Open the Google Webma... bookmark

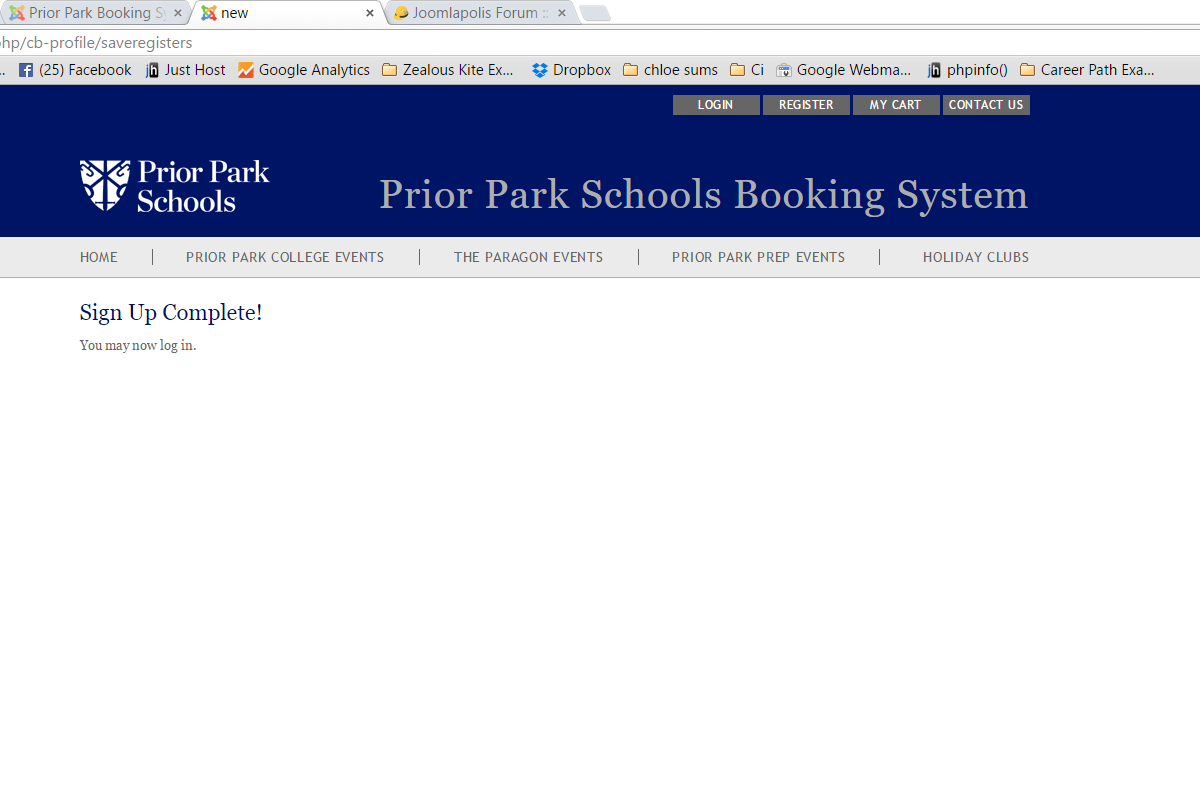pyautogui.click(x=844, y=70)
